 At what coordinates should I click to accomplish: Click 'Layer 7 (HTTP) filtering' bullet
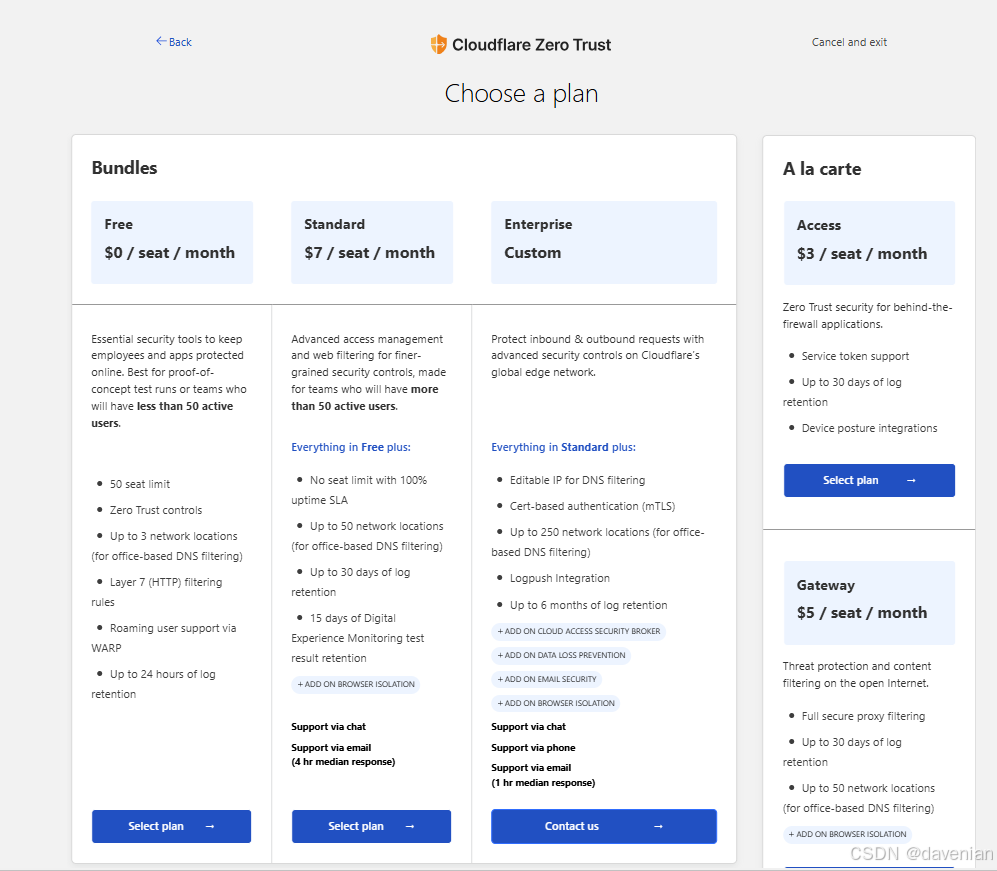coord(166,582)
